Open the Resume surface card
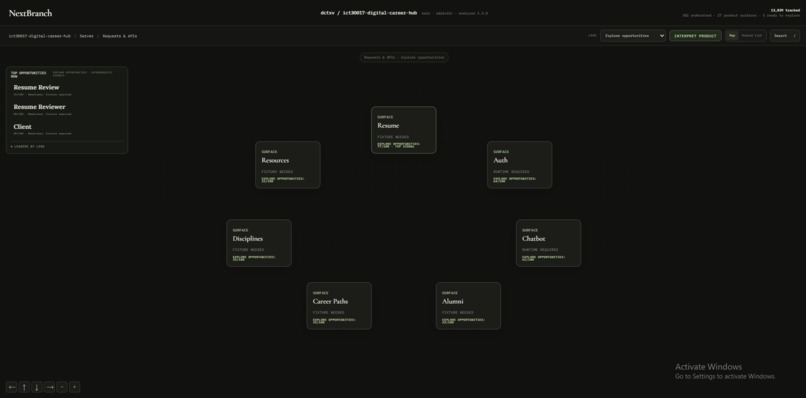This screenshot has width=806, height=398. [x=404, y=130]
